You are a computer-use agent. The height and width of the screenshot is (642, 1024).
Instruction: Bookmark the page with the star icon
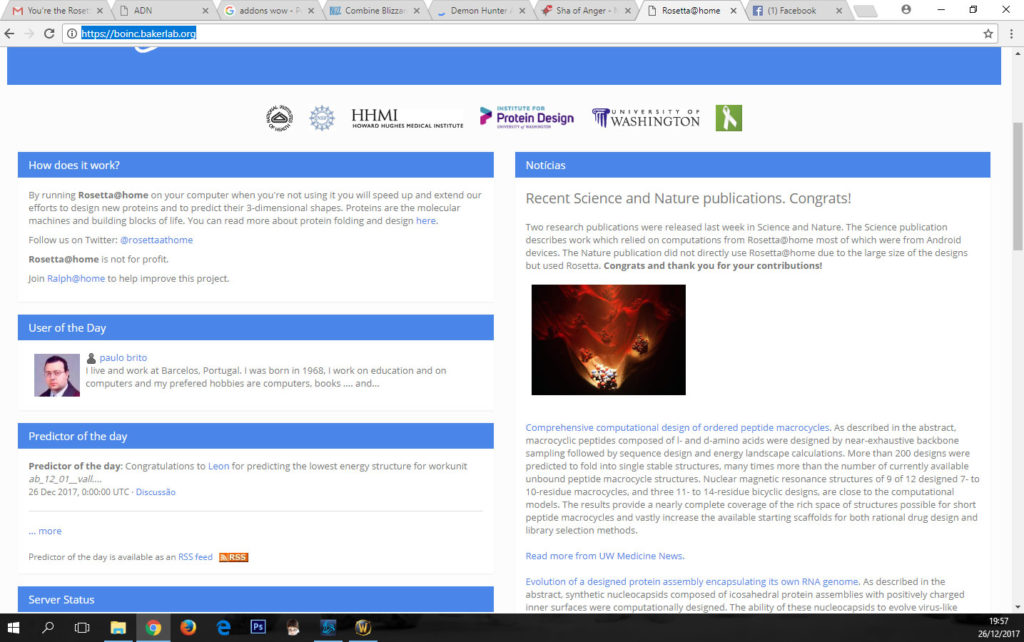[988, 33]
